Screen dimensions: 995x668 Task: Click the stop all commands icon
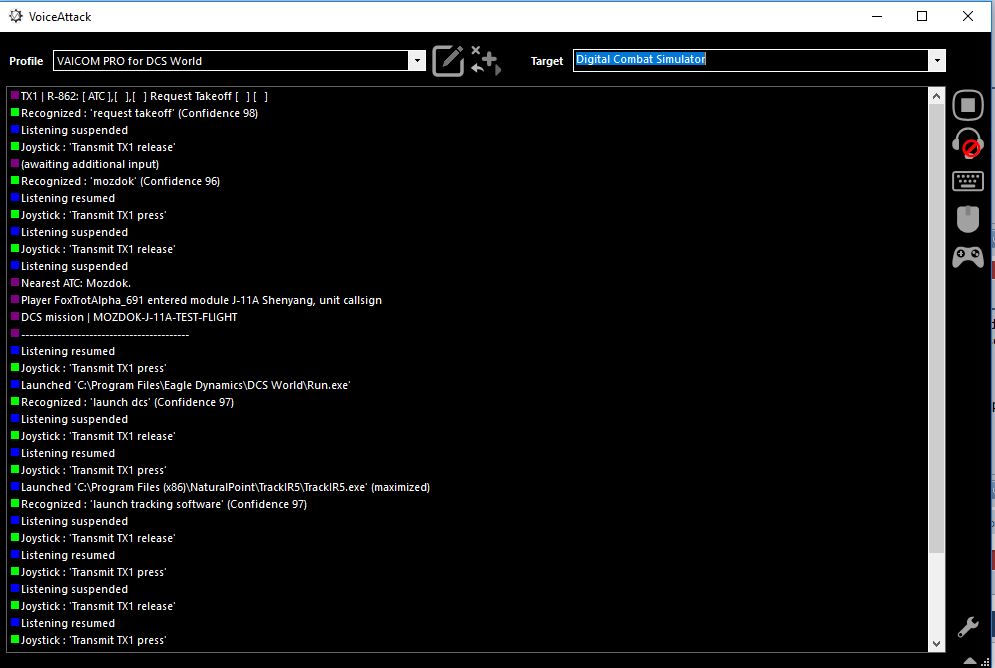click(x=968, y=105)
